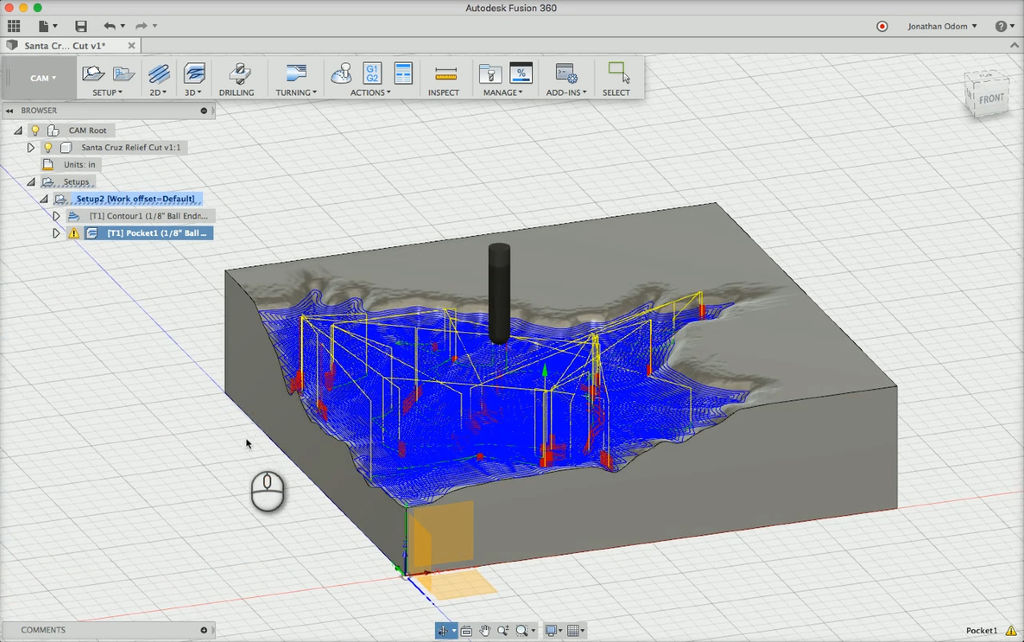Toggle the Comments panel pin dot

coord(204,630)
